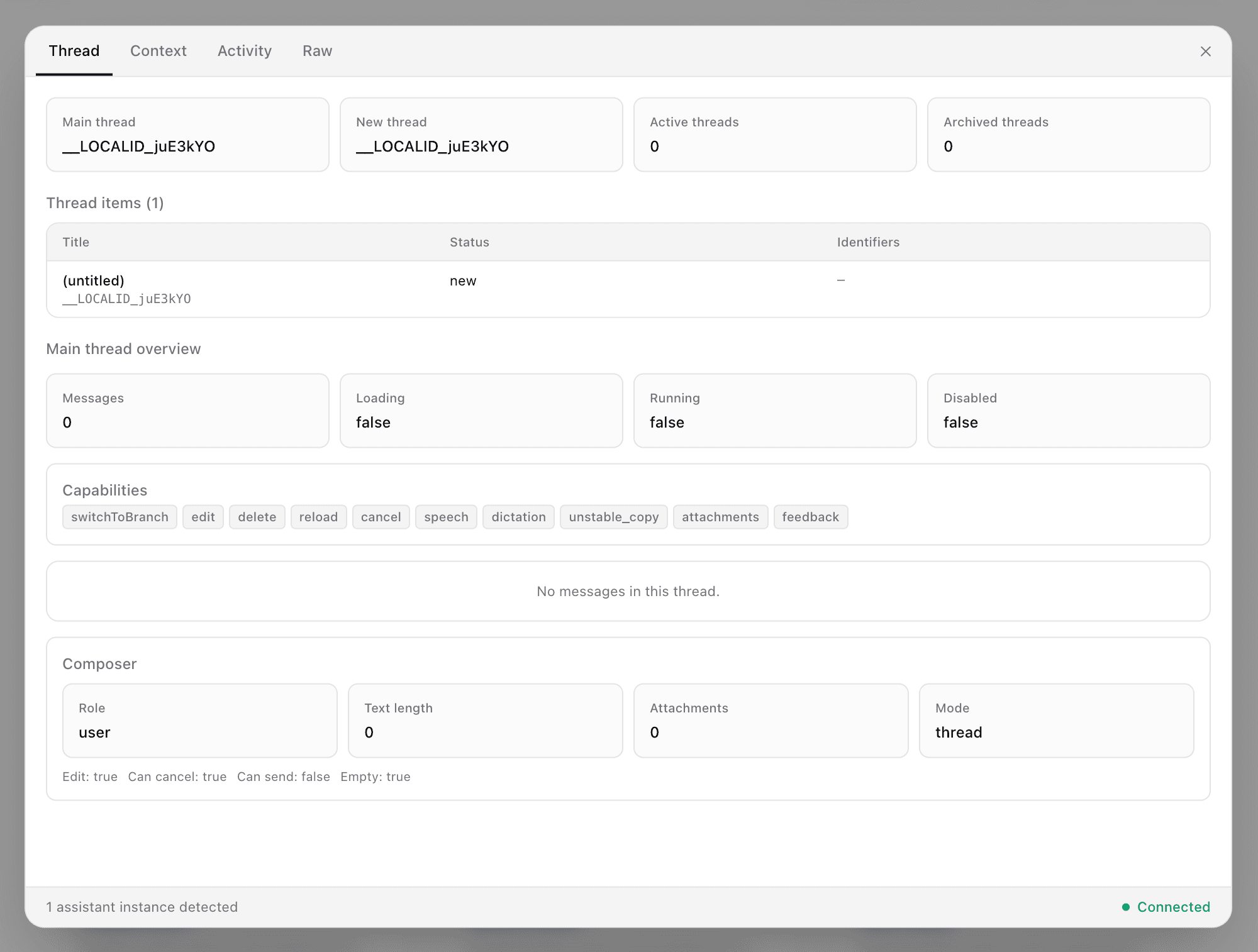Click the unstable_copy capability chip
Viewport: 1258px width, 952px height.
click(x=613, y=517)
